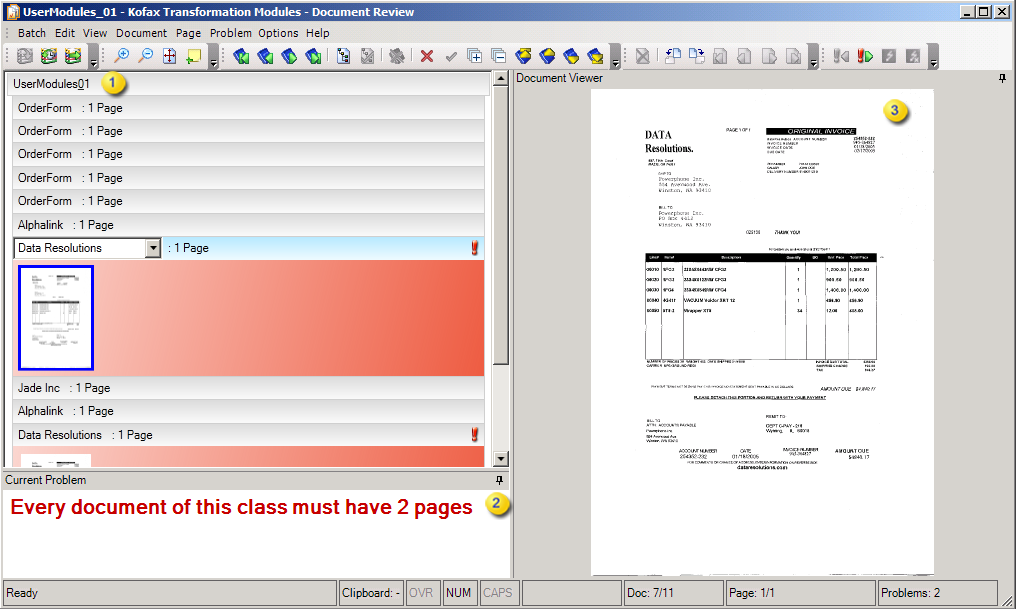Open the Problem menu
Viewport: 1016px width, 609px height.
point(231,33)
